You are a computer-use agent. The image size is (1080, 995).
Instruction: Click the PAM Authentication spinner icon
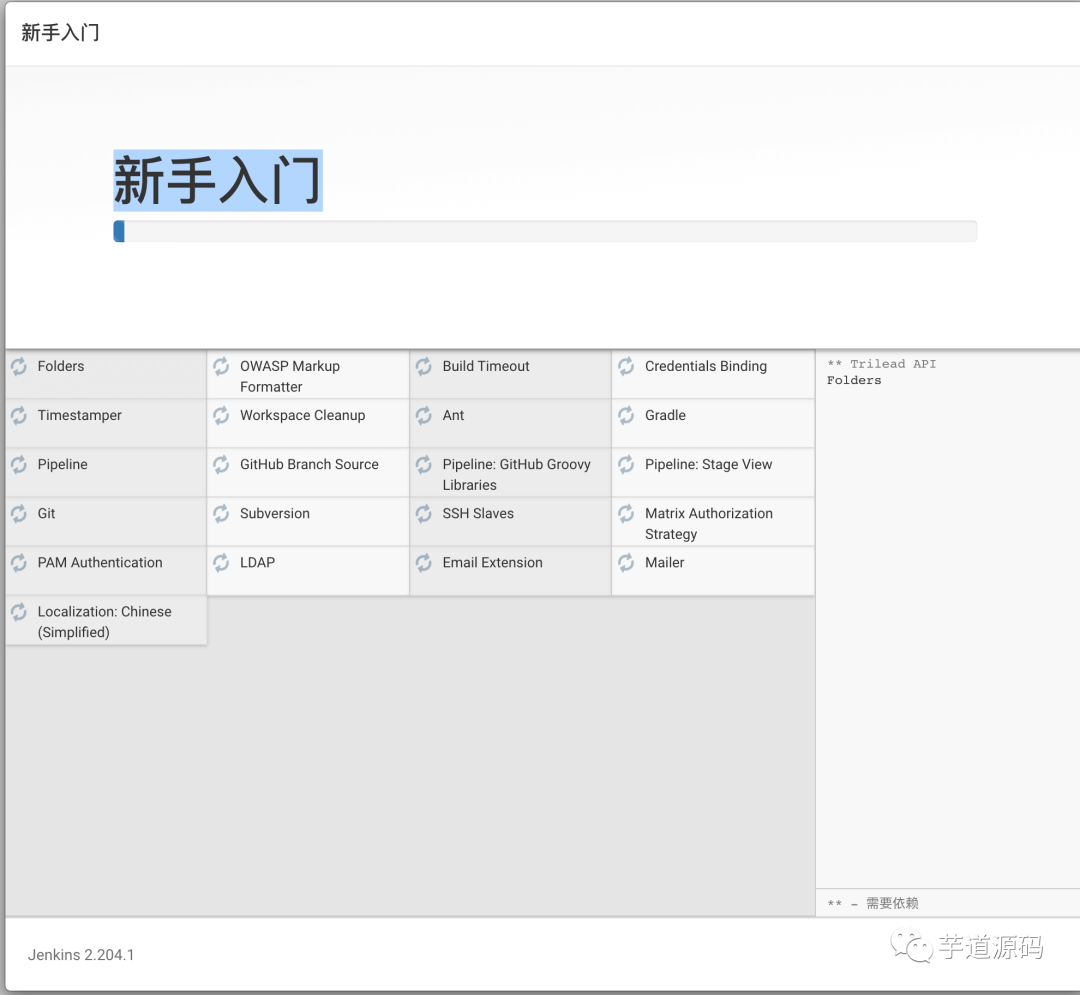tap(18, 562)
